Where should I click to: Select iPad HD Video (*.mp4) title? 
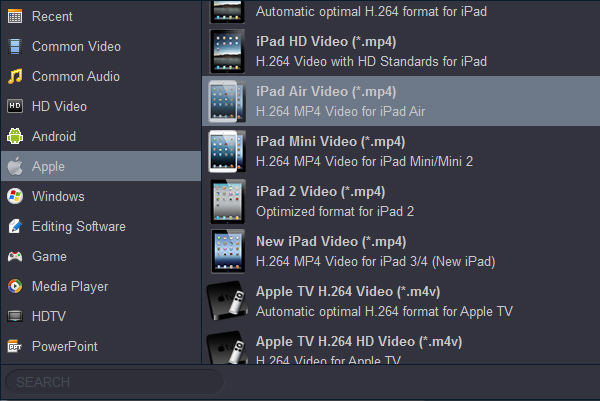pos(326,41)
